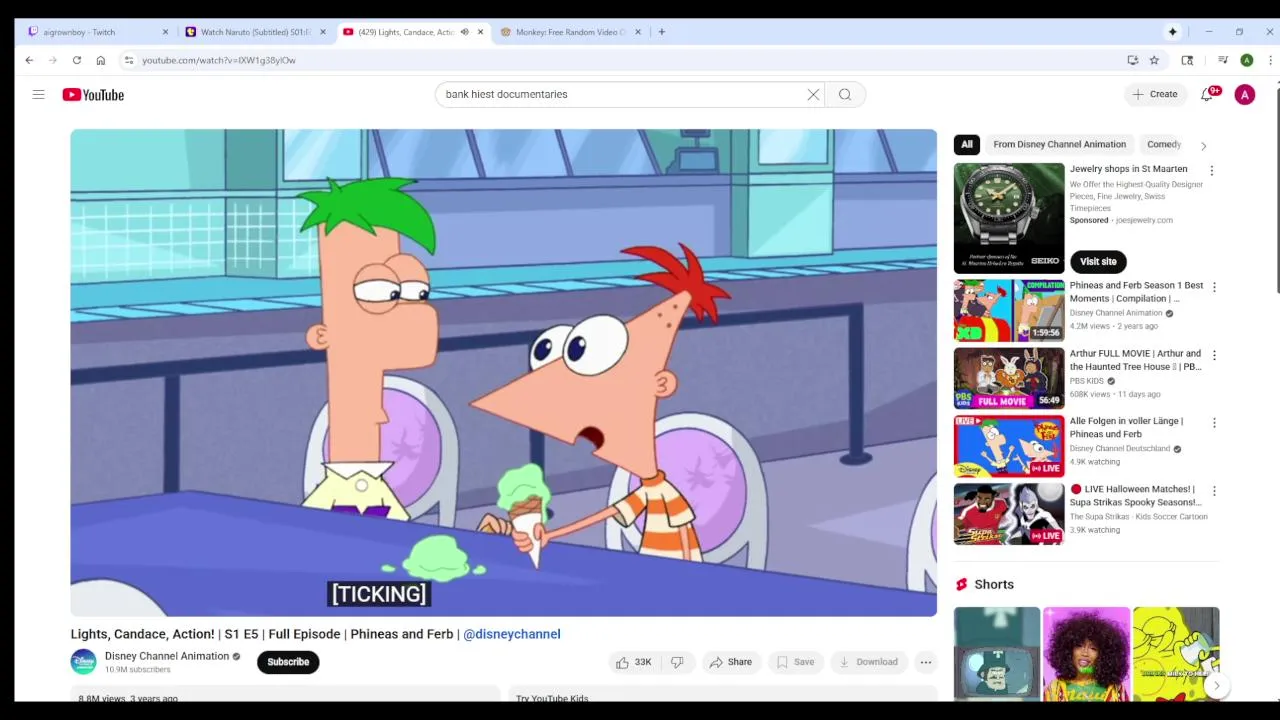Open the YouTube account avatar menu
The image size is (1280, 720).
pyautogui.click(x=1245, y=94)
